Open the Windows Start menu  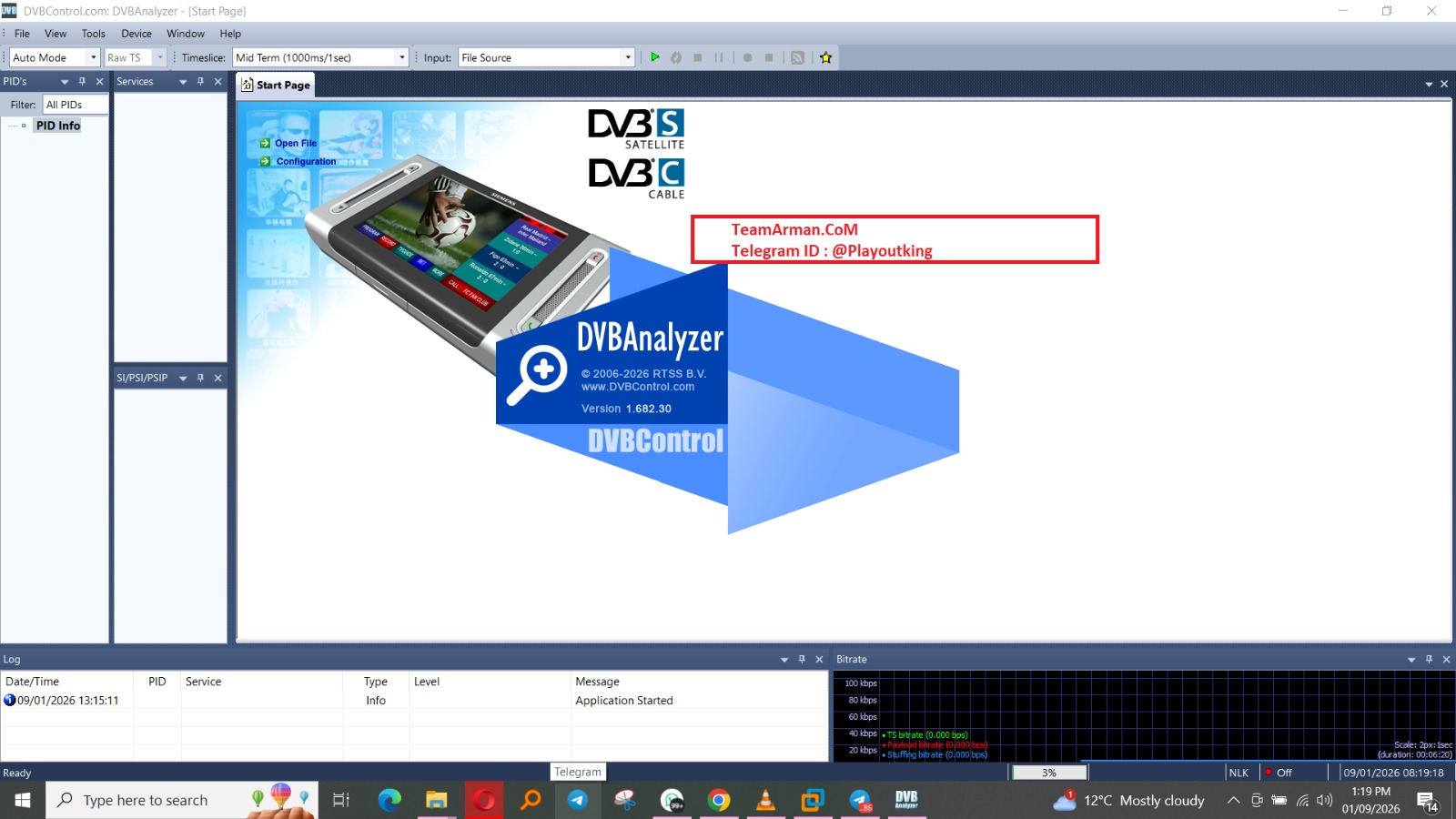coord(23,800)
